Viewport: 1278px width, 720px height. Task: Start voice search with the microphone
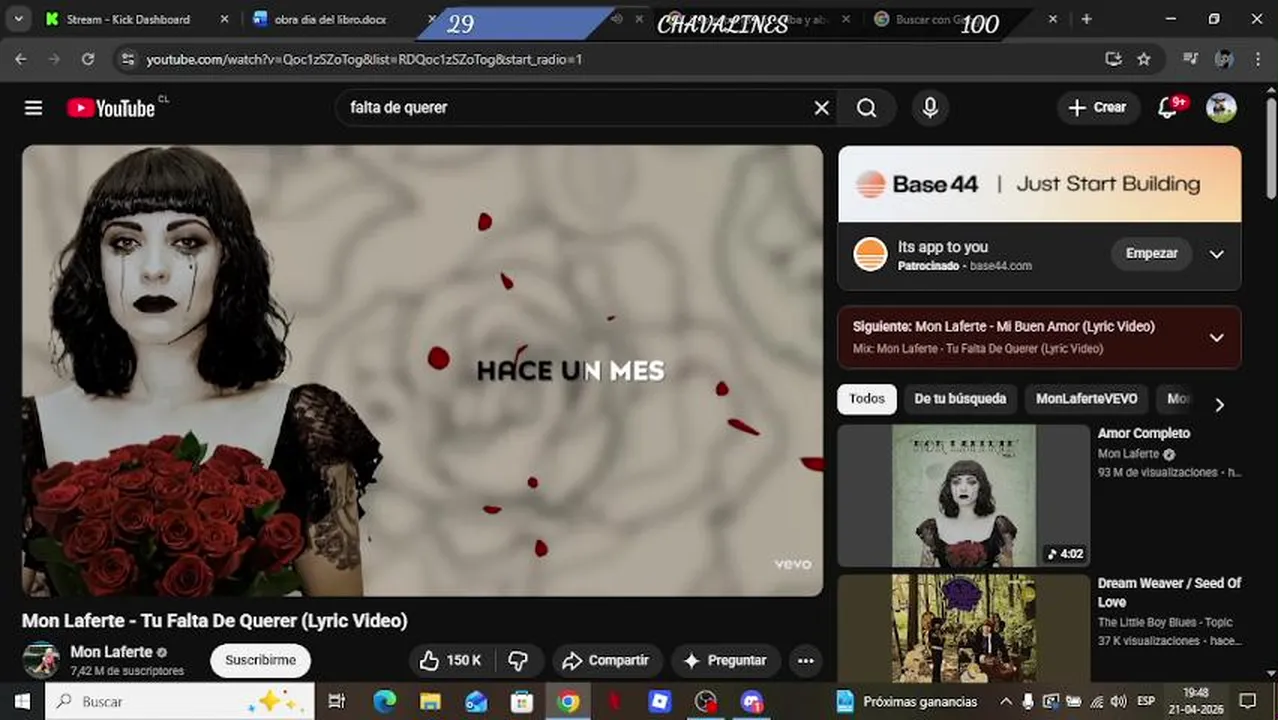[930, 108]
